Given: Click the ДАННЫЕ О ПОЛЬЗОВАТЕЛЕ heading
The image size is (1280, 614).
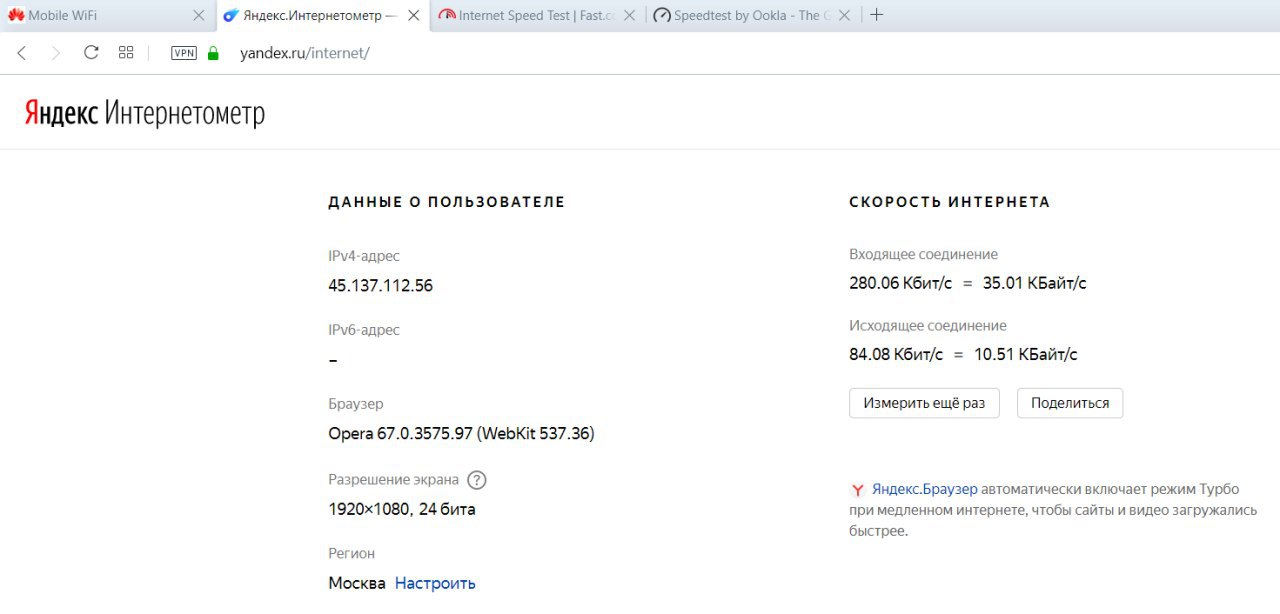Looking at the screenshot, I should 447,202.
